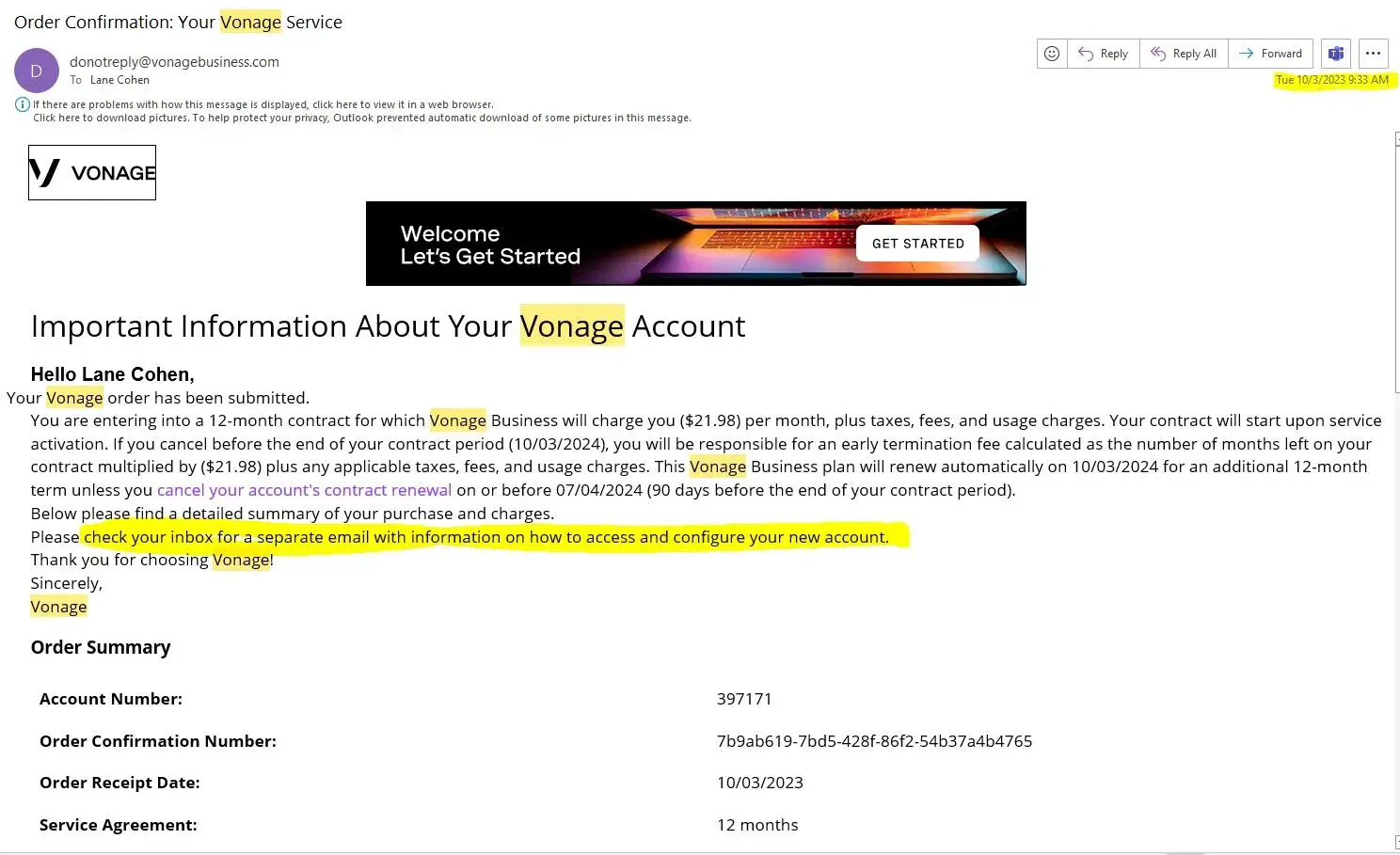Click the Hello Lane Cohen greeting

pos(112,374)
